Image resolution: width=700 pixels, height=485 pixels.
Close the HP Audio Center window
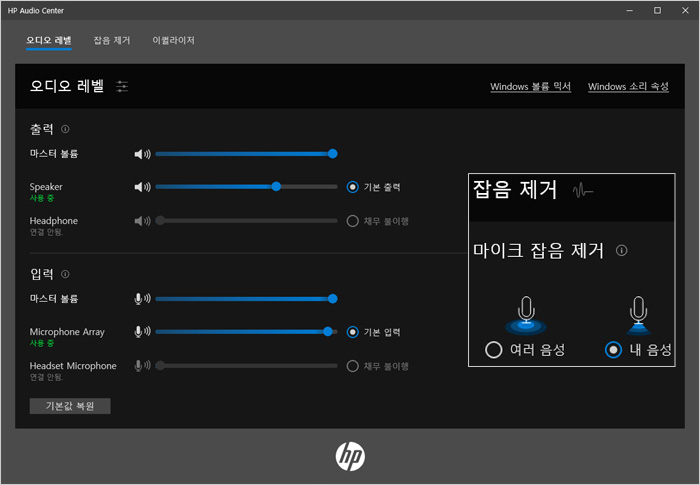coord(685,10)
